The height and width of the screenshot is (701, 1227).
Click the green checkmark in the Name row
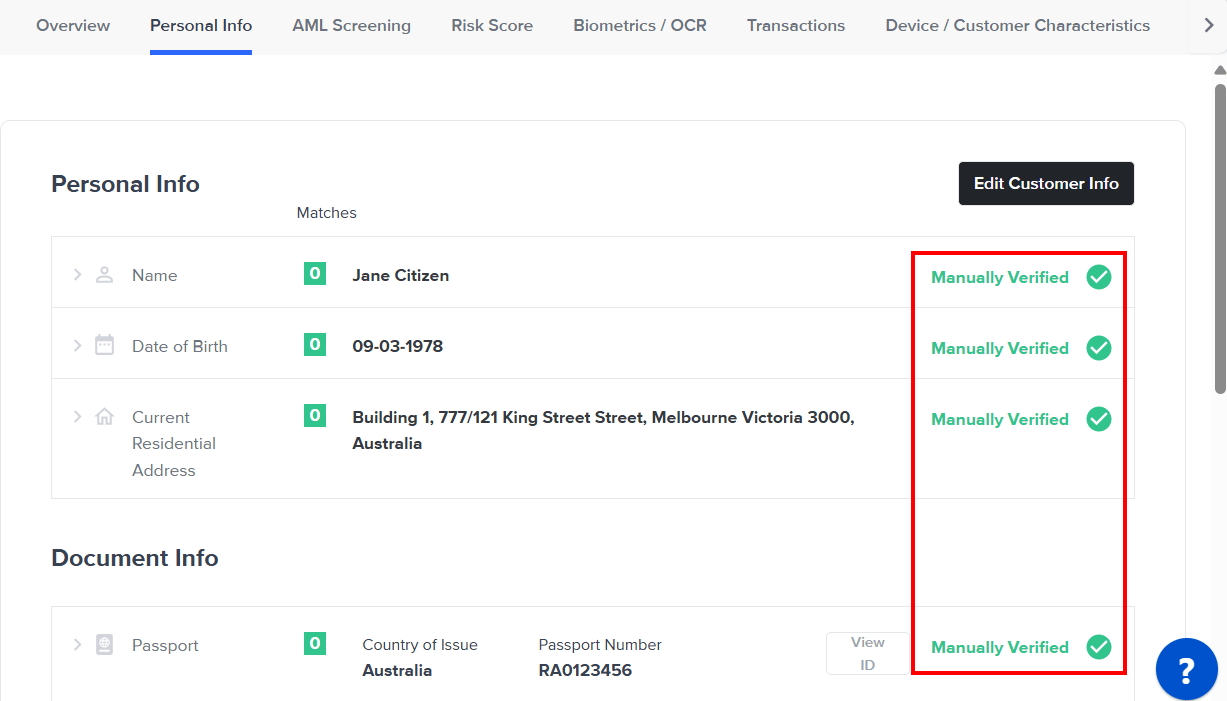[1099, 277]
